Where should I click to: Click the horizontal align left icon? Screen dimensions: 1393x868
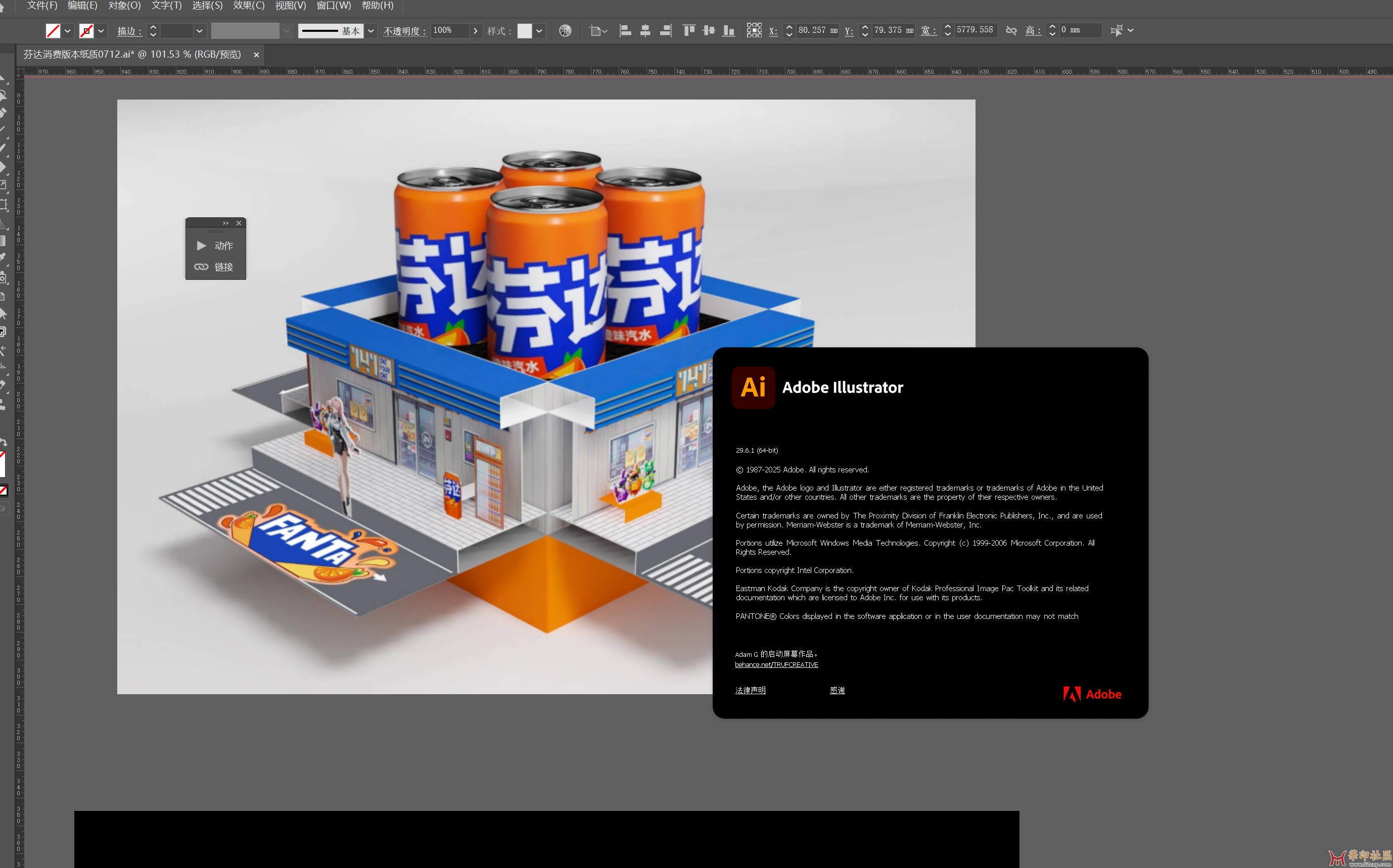click(x=625, y=30)
